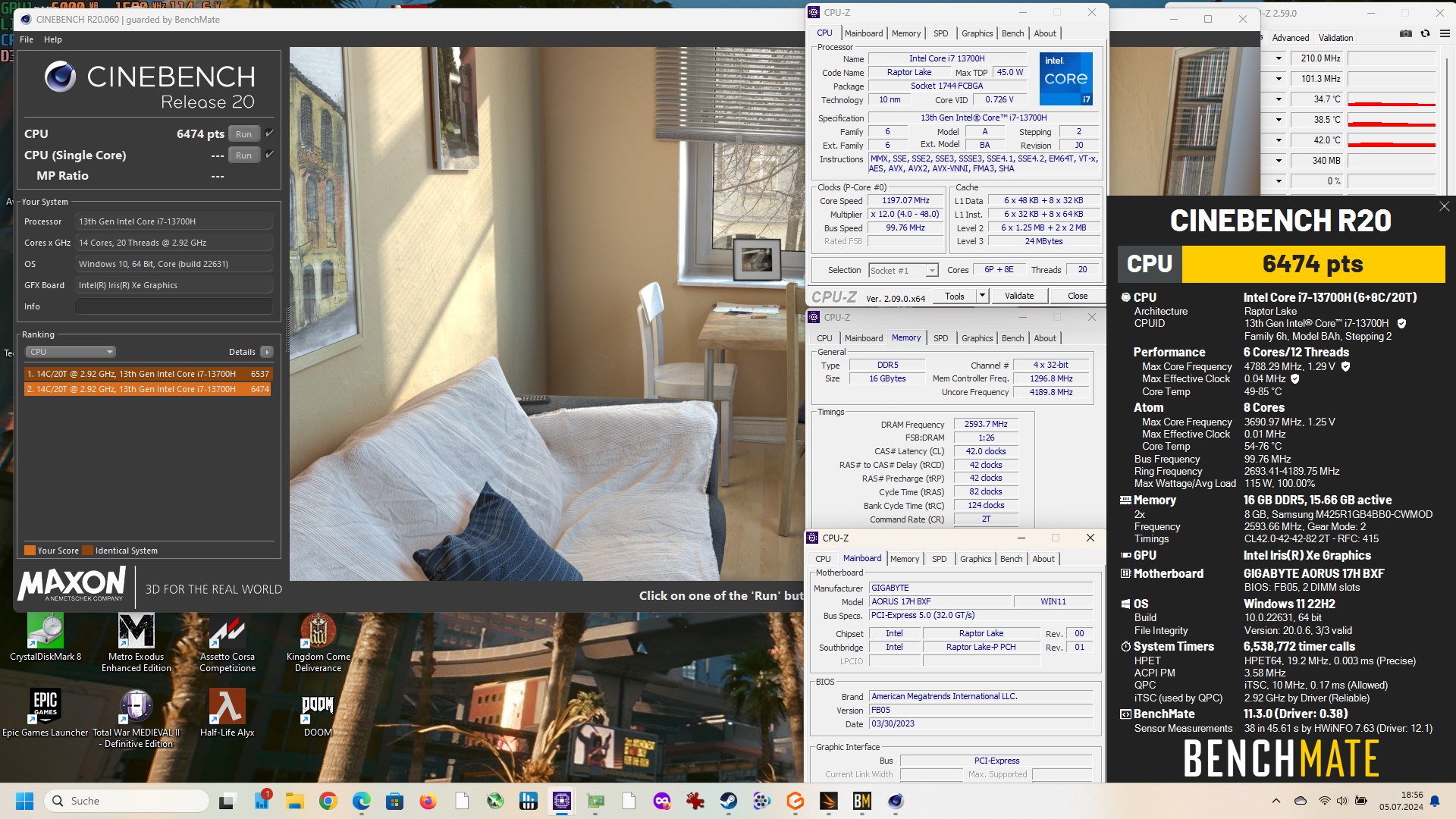Expand ranking Details arrow
Image resolution: width=1456 pixels, height=819 pixels.
267,352
